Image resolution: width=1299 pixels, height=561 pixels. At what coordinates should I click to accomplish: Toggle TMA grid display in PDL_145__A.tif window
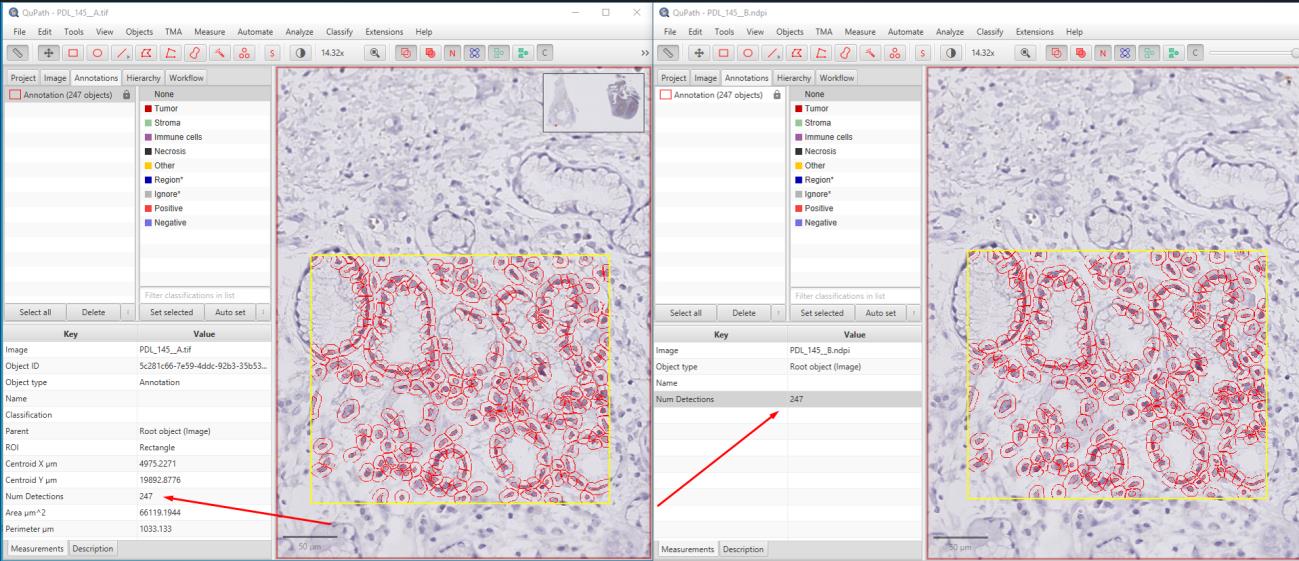[x=475, y=51]
